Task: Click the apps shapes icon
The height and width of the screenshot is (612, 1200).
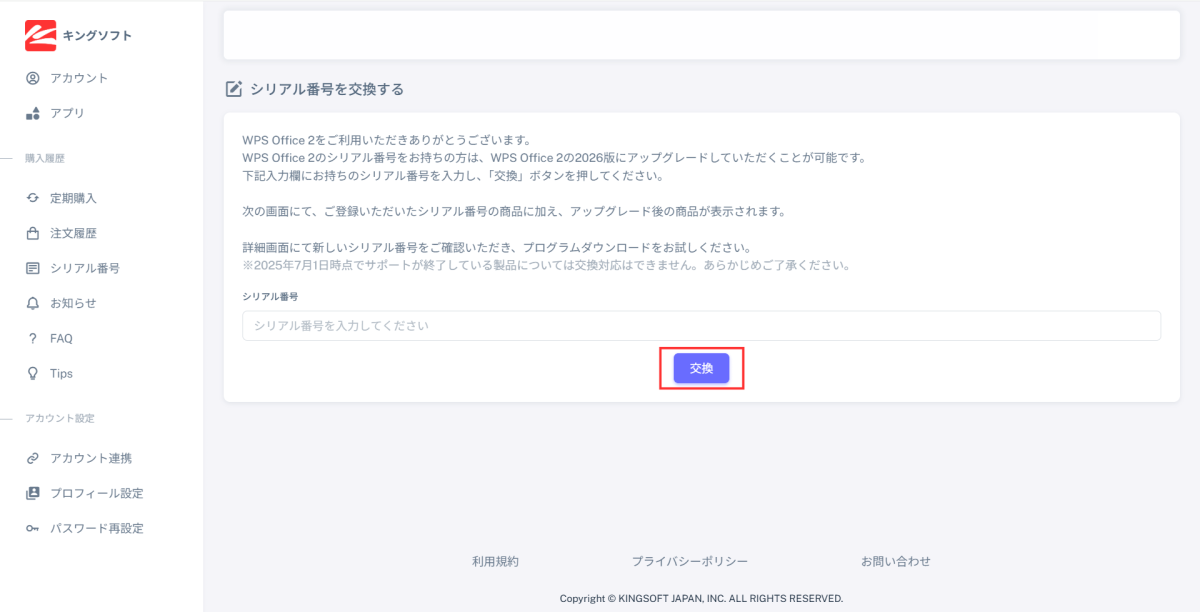Action: (x=33, y=113)
